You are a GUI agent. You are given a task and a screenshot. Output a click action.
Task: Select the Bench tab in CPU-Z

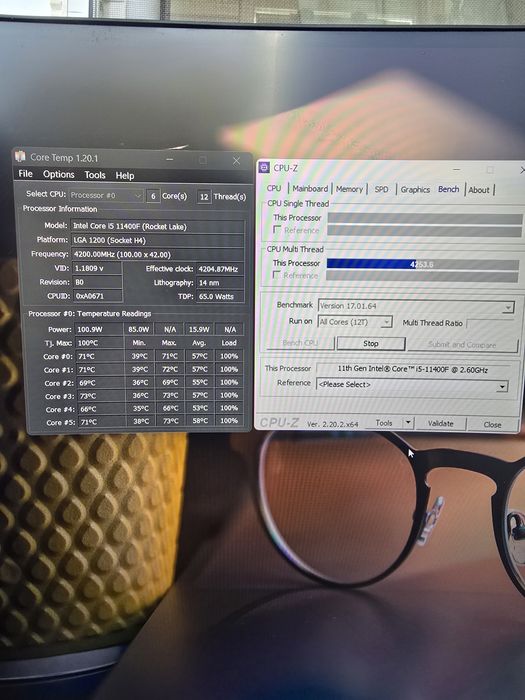[448, 189]
